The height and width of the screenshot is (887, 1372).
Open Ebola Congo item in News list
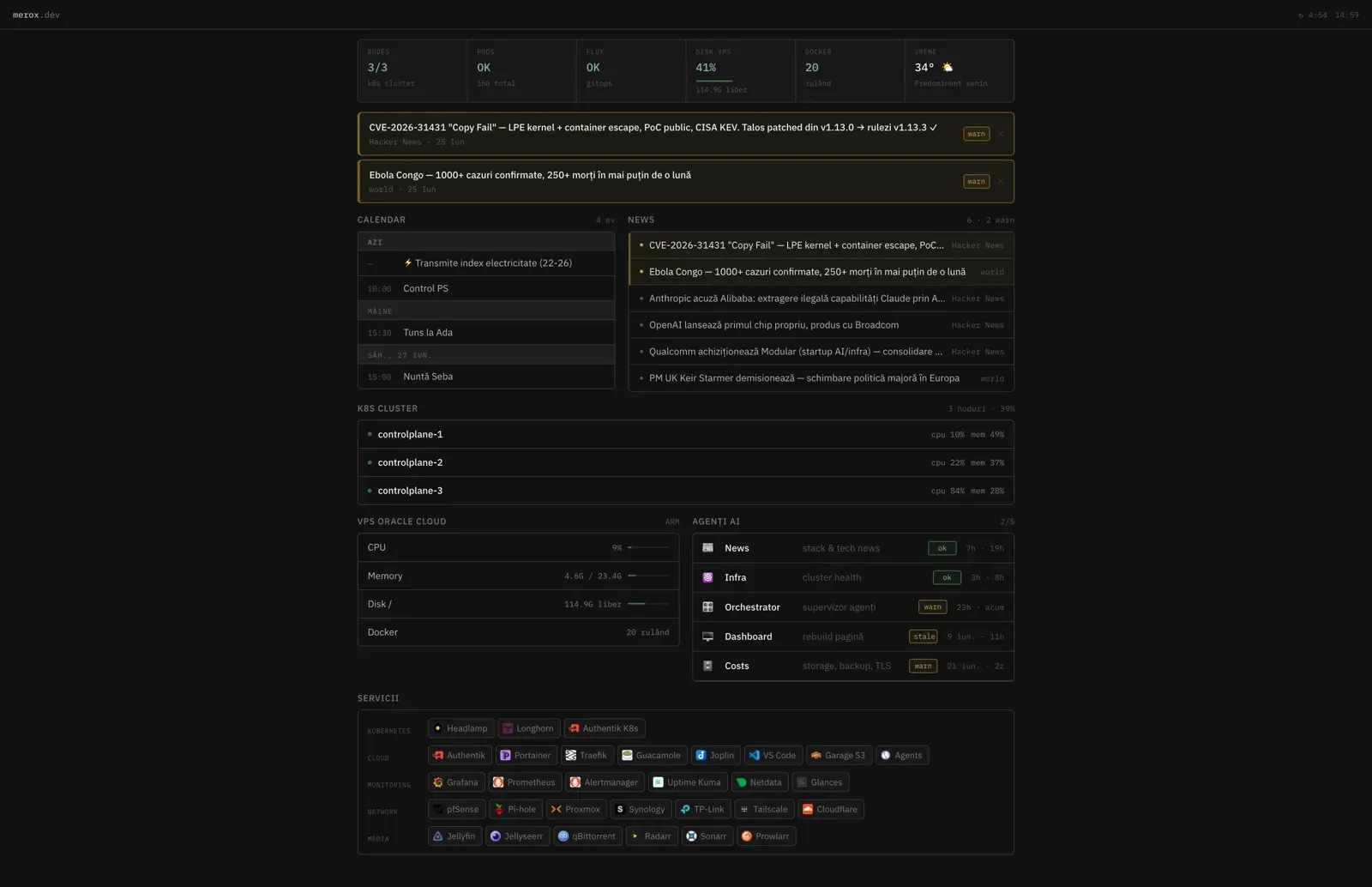coord(821,272)
